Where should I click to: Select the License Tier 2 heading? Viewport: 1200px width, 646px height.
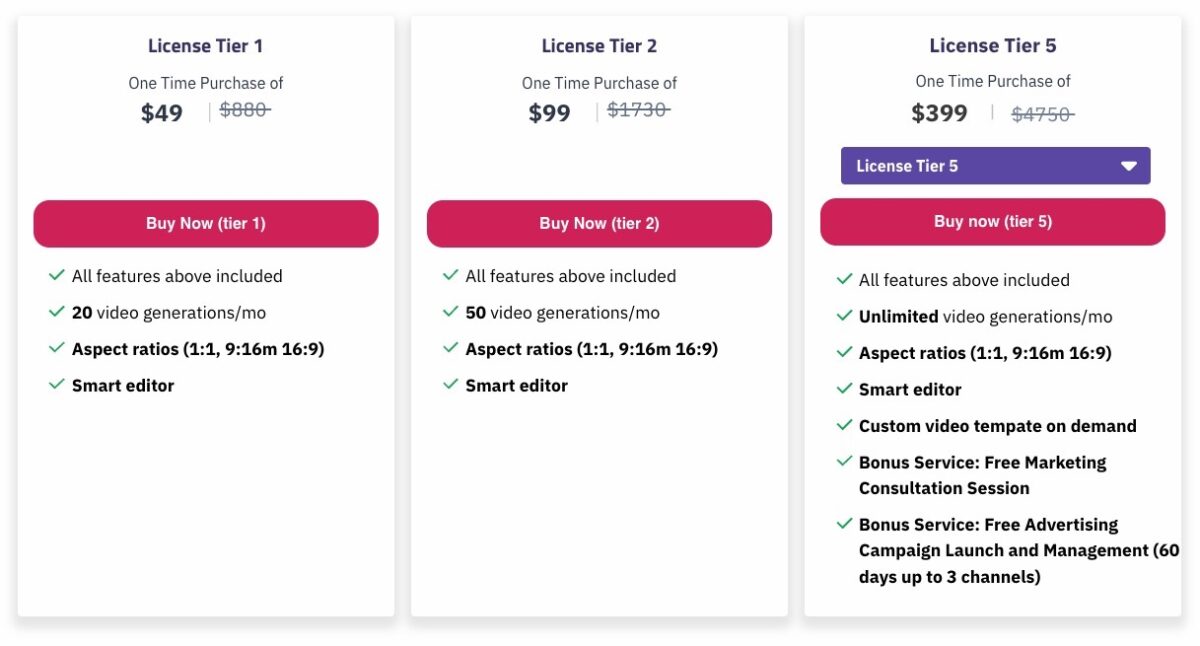599,46
